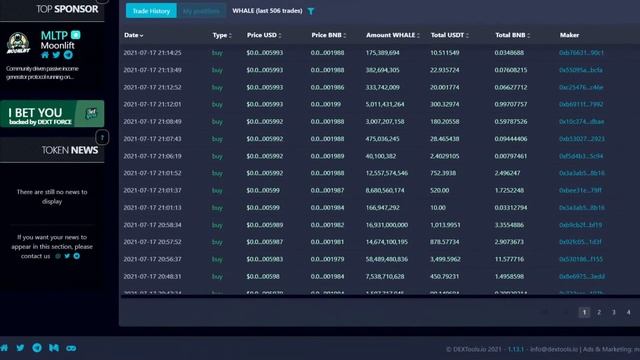Viewport: 640px width, 360px height.
Task: Open Moonlift Telegram icon in sponsor card
Action: pos(68,55)
